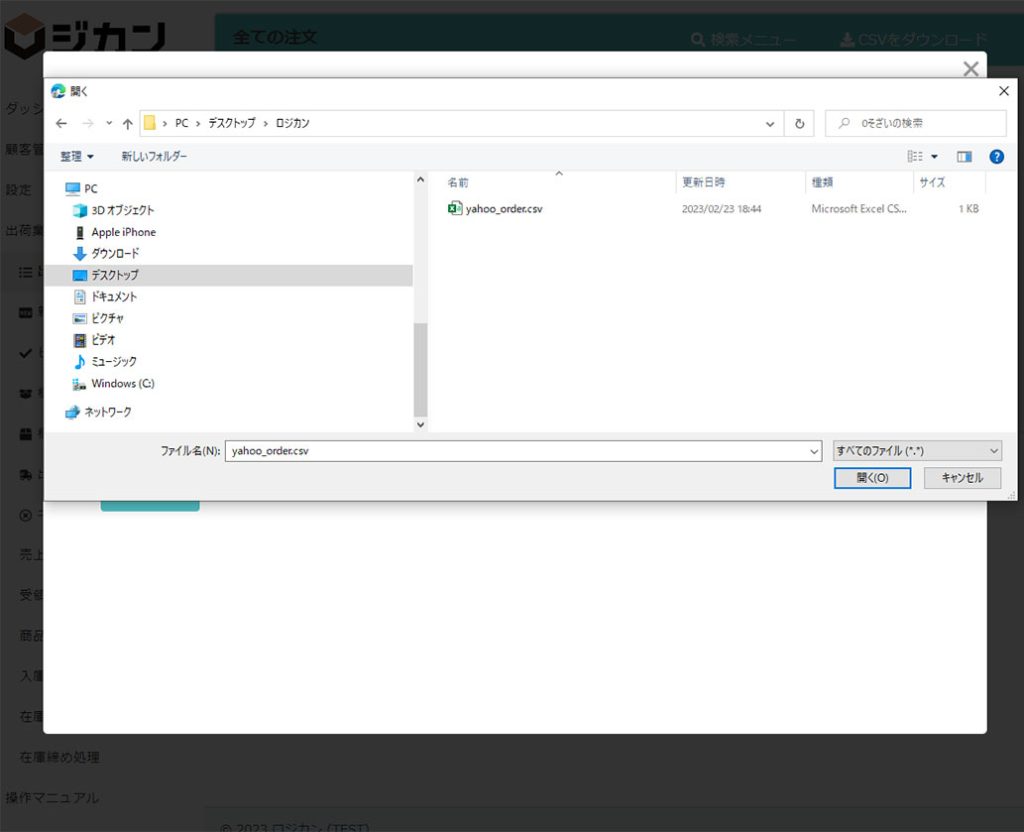Image resolution: width=1024 pixels, height=832 pixels.
Task: Click the 開く(O) button
Action: [872, 478]
